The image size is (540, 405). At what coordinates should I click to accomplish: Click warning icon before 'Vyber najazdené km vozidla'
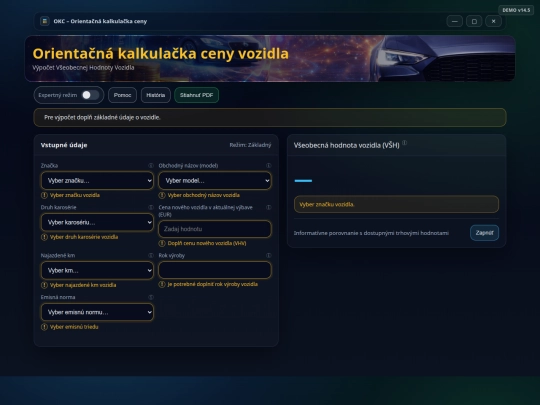[44, 285]
